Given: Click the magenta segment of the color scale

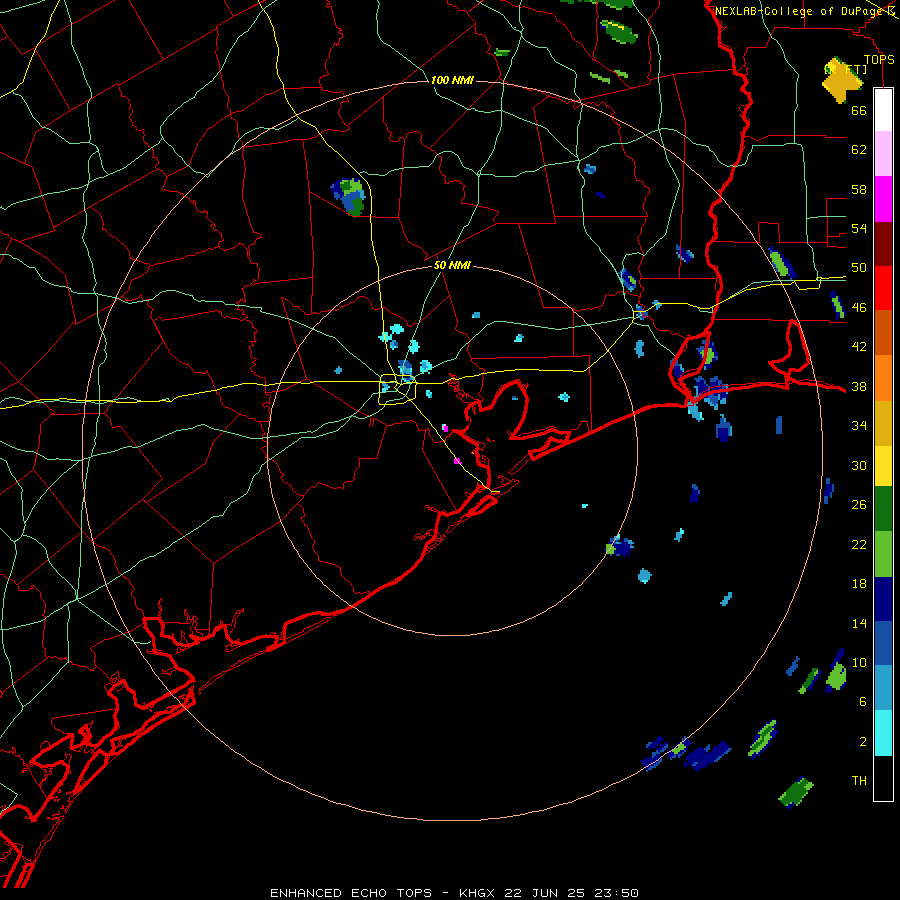Looking at the screenshot, I should [x=883, y=199].
